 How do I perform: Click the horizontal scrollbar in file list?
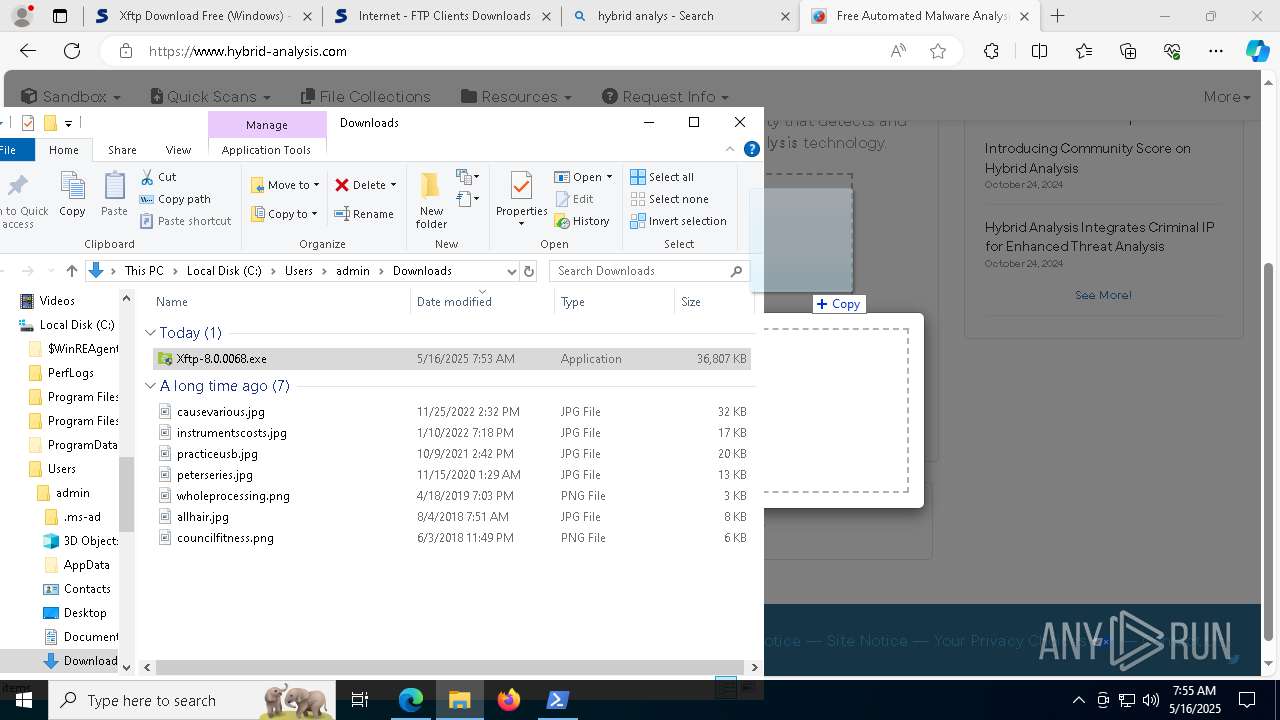click(x=450, y=667)
